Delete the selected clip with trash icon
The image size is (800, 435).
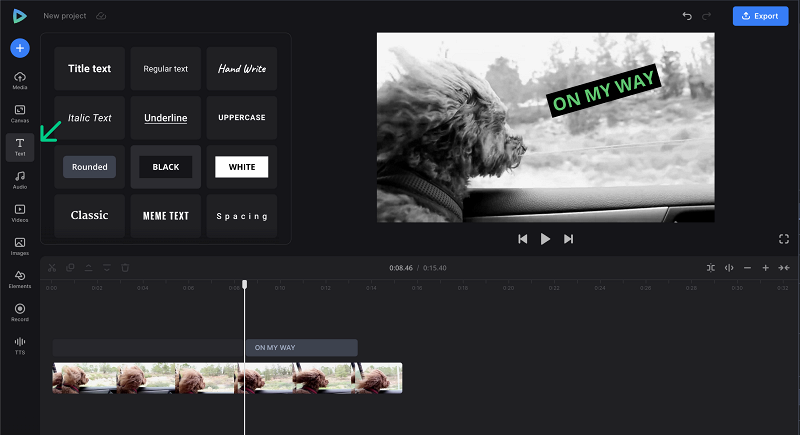pyautogui.click(x=125, y=268)
